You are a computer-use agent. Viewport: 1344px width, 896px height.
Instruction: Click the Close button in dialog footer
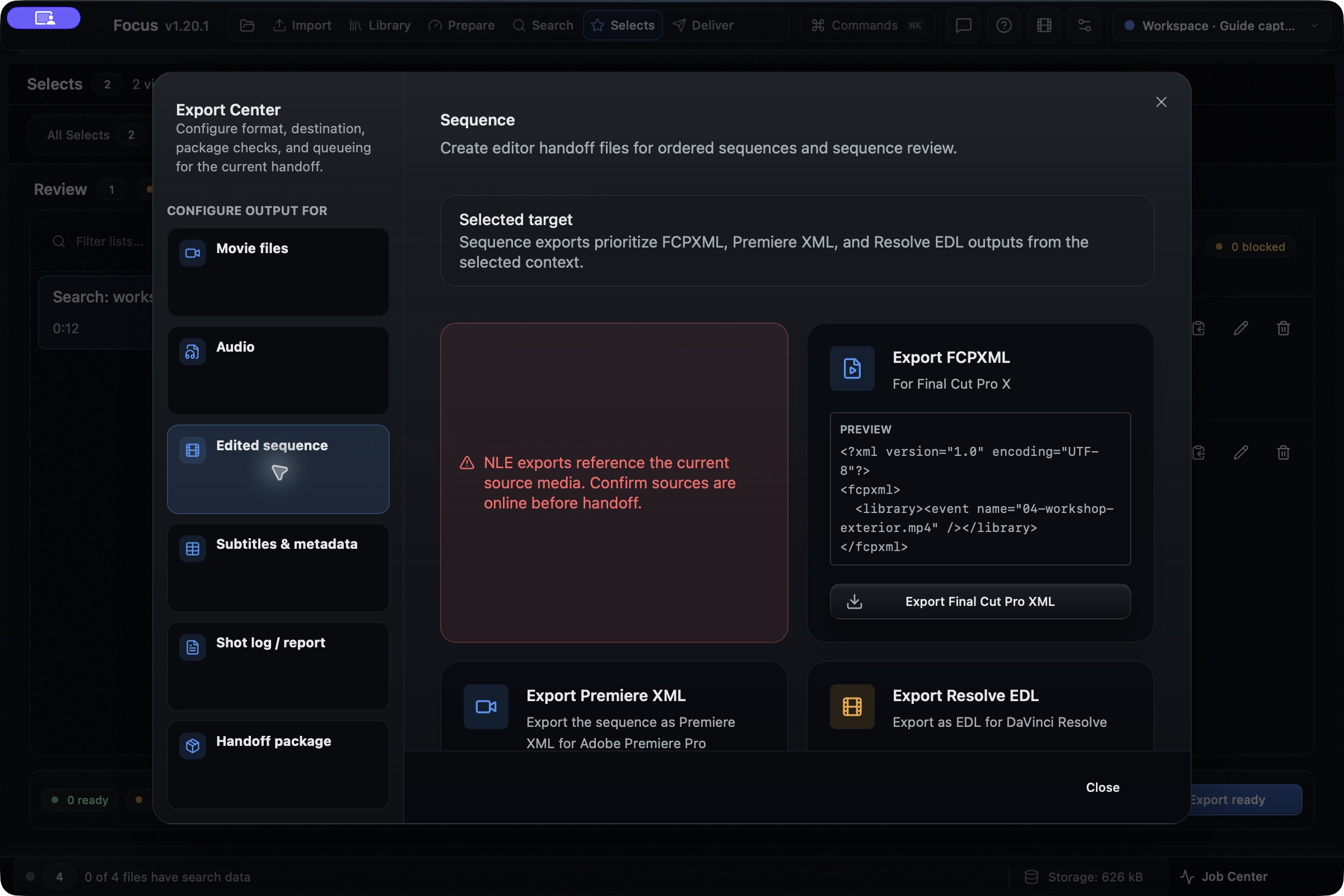(1102, 787)
